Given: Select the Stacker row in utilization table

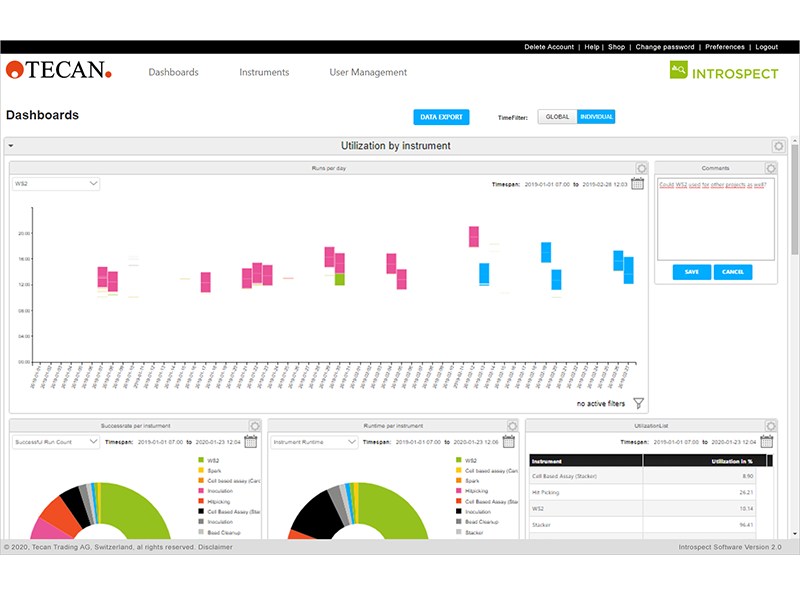Looking at the screenshot, I should point(642,525).
